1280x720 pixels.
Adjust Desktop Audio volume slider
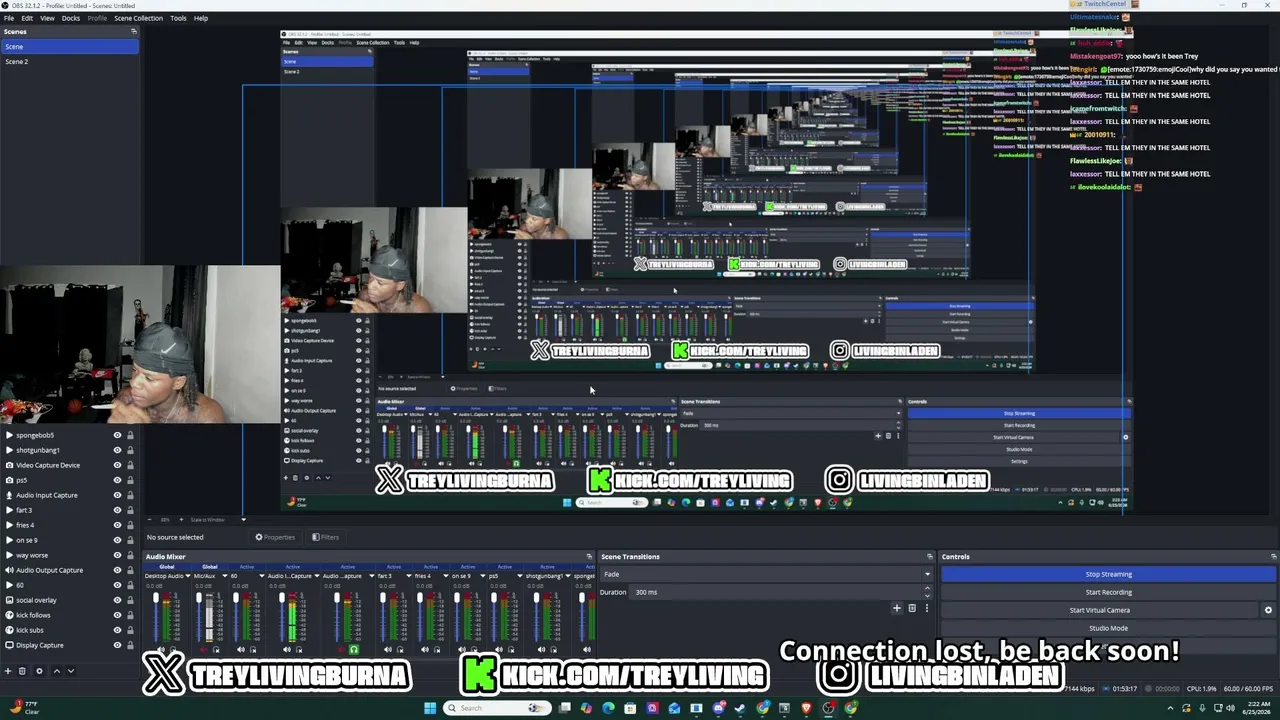point(156,615)
